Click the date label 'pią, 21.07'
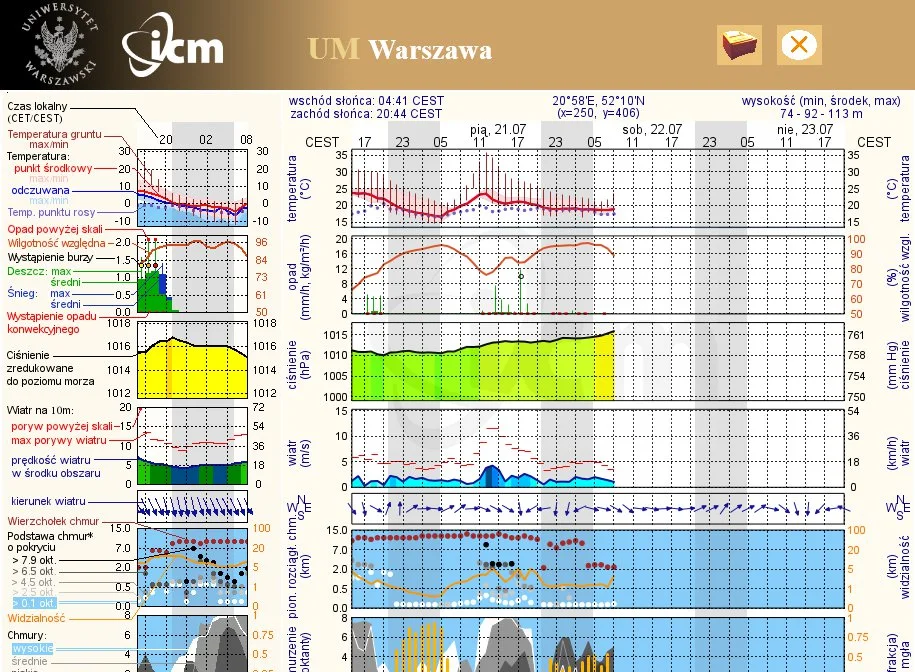Screen dimensions: 915x672 click(498, 129)
